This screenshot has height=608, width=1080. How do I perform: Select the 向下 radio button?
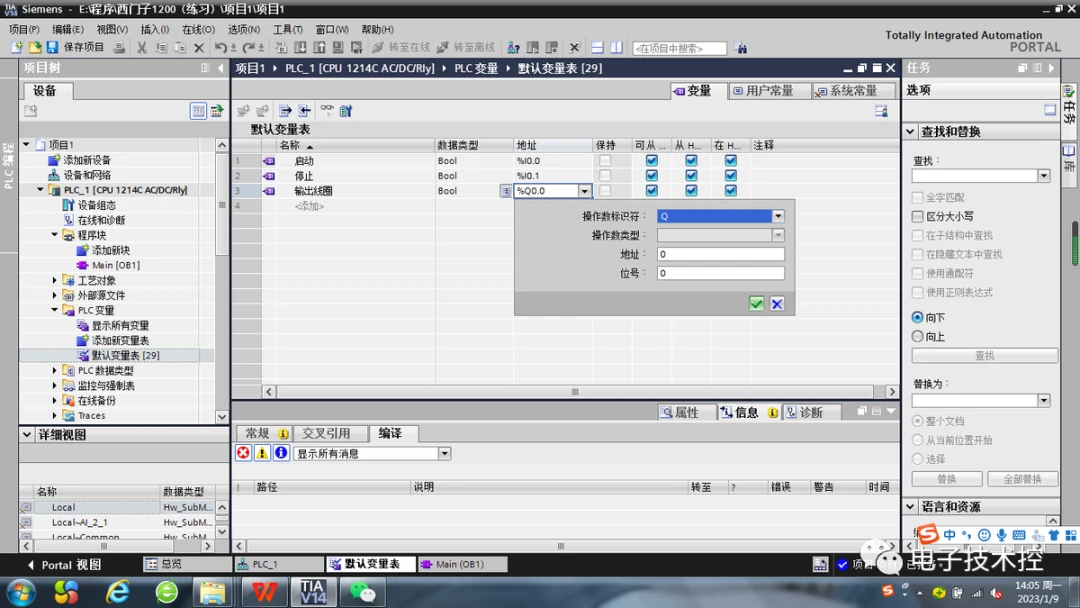[917, 317]
